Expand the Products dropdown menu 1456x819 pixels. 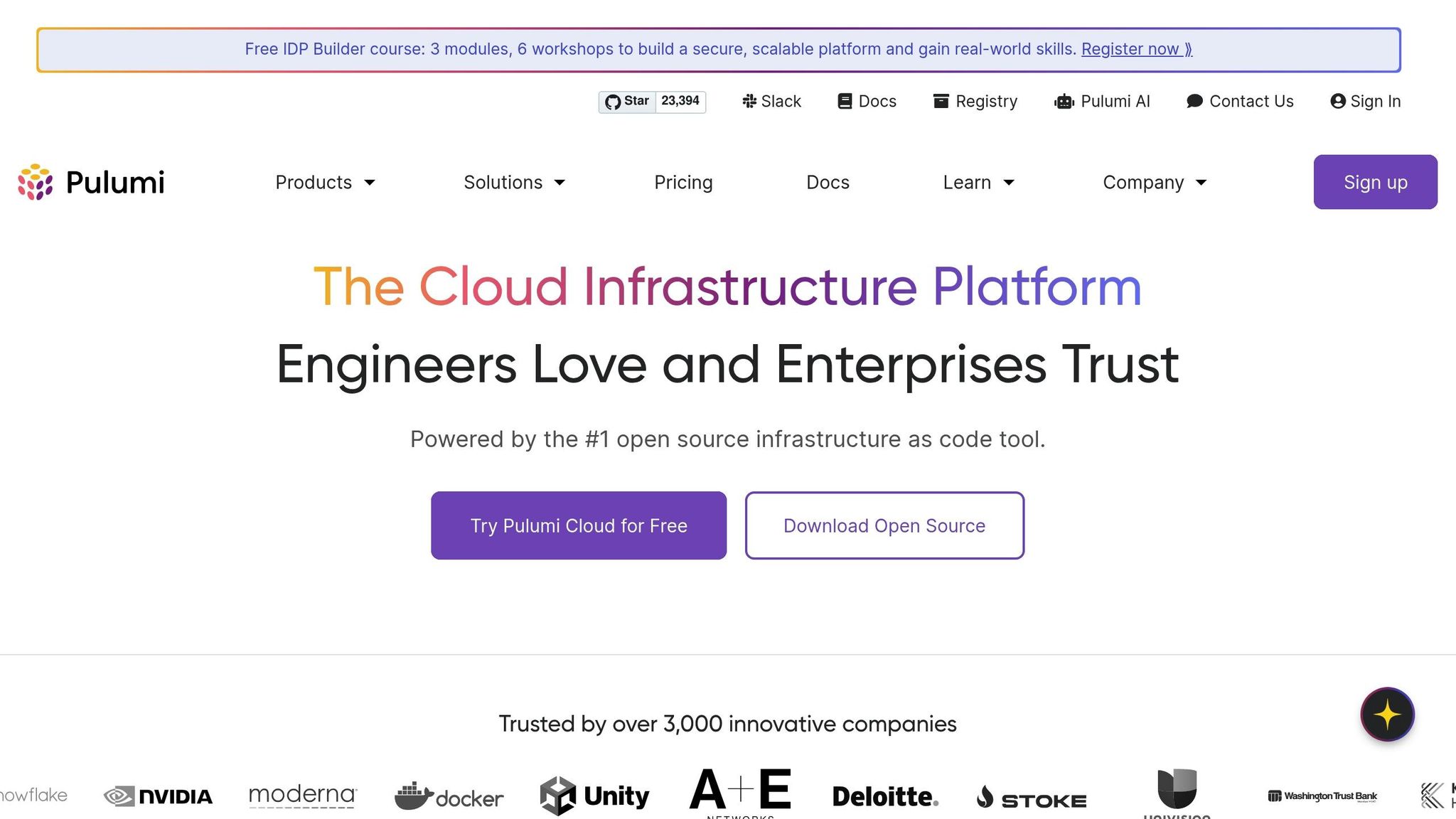coord(325,183)
